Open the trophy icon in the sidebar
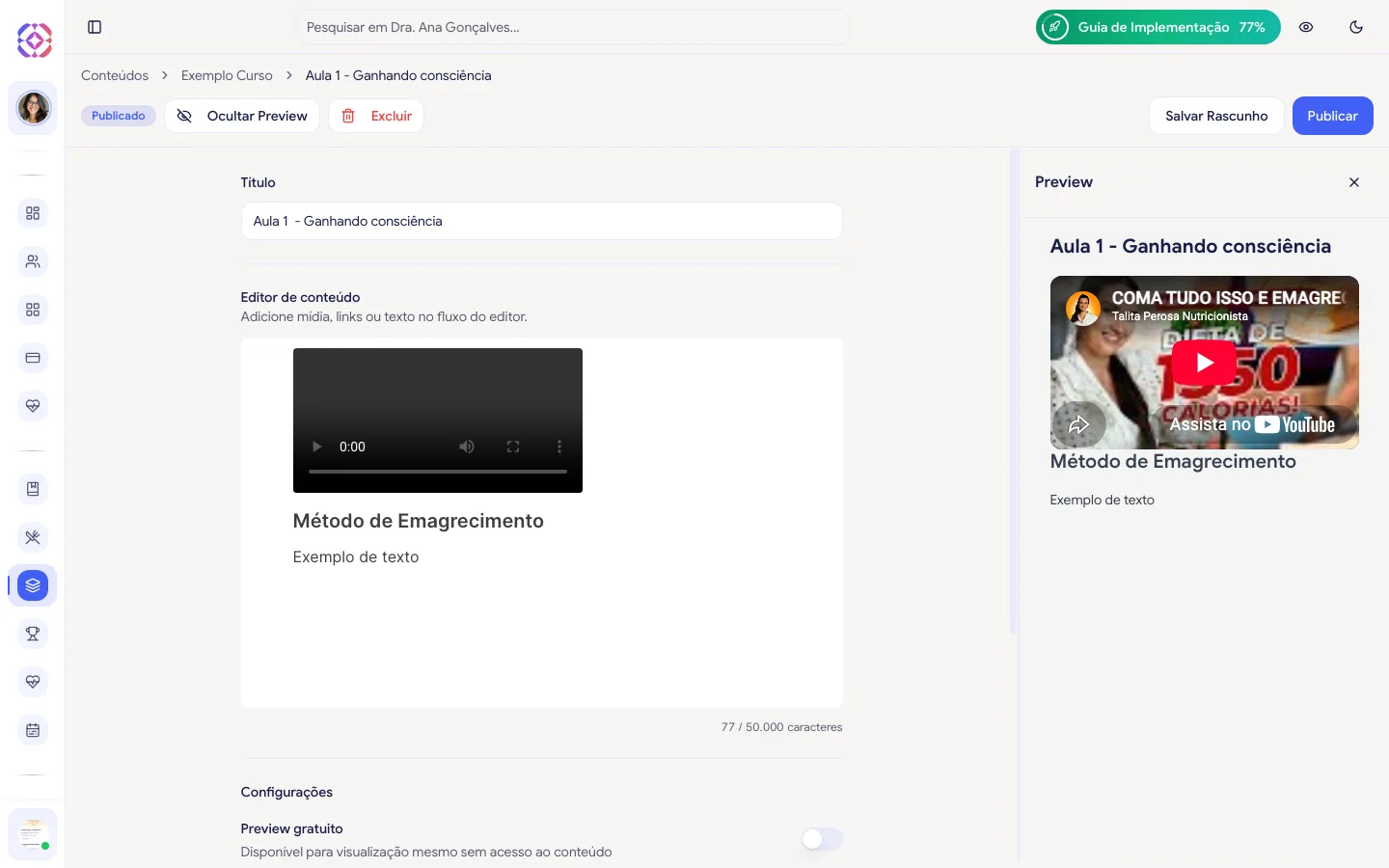The width and height of the screenshot is (1389, 868). (x=33, y=634)
